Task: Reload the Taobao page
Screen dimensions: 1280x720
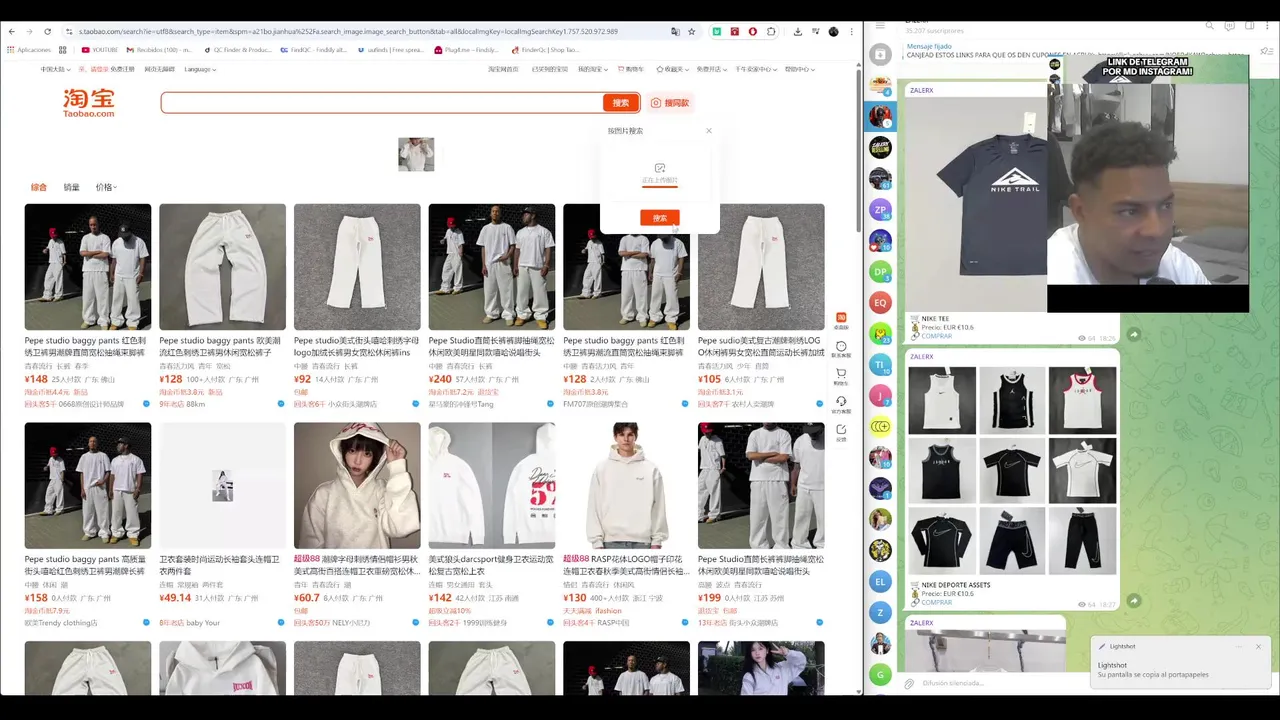Action: coord(48,32)
